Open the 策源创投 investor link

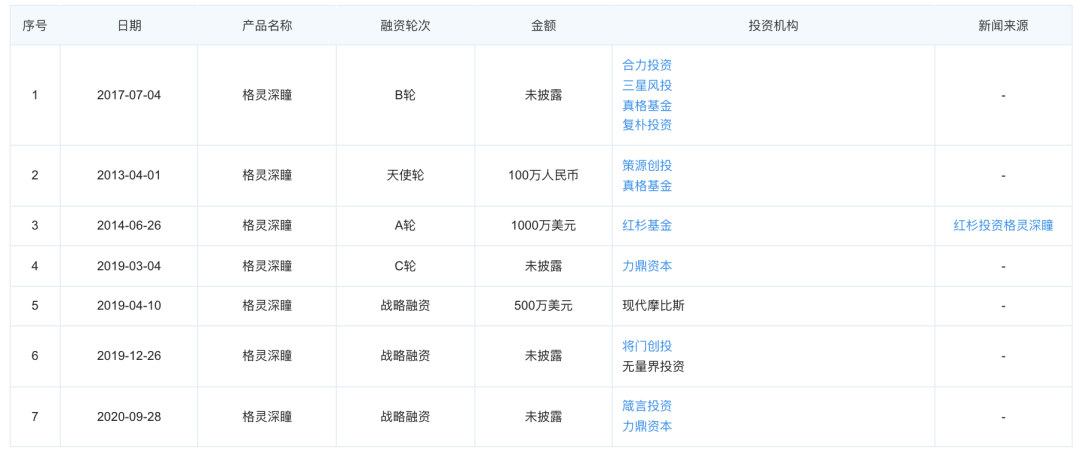tap(647, 165)
